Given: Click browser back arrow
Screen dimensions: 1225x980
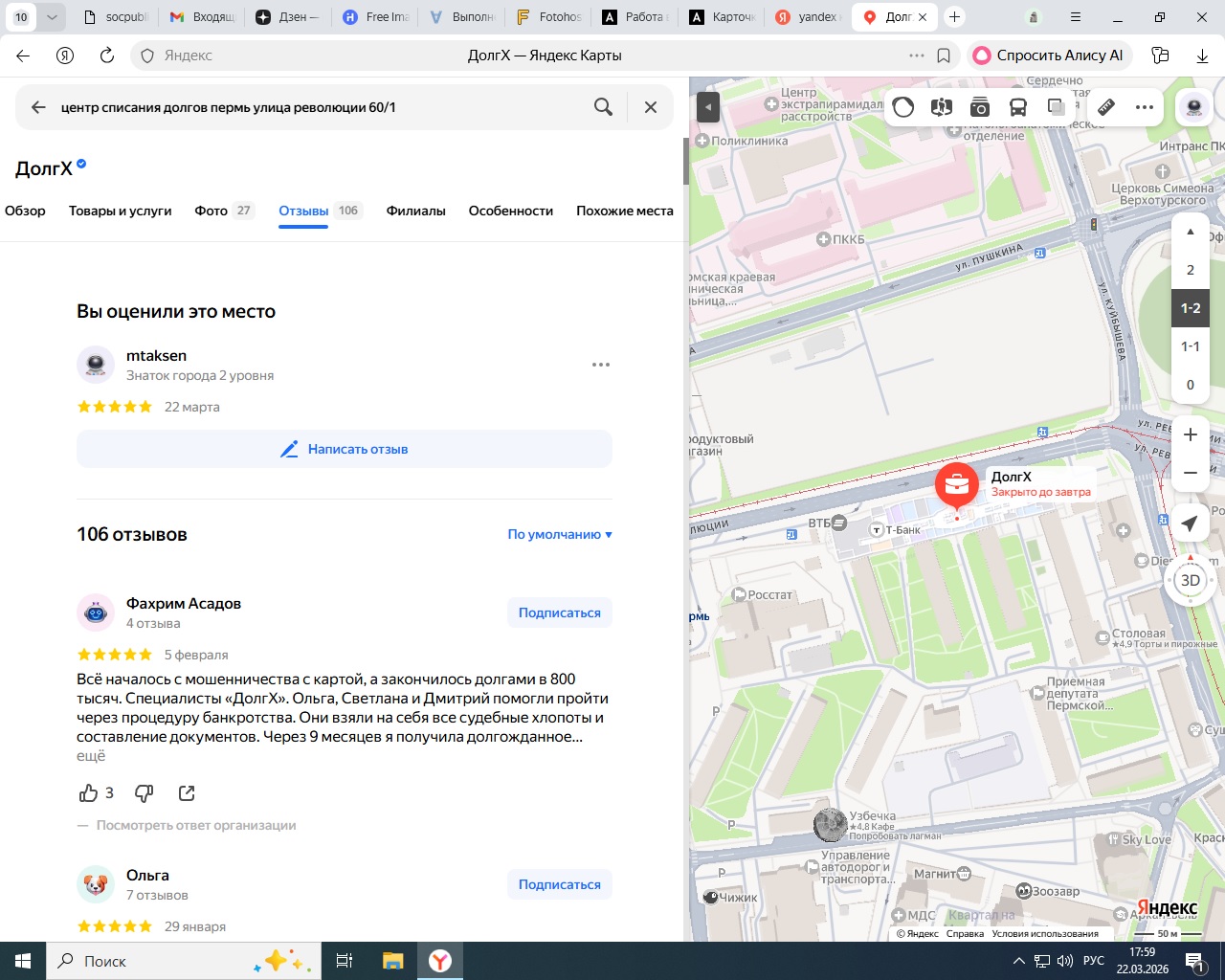Looking at the screenshot, I should pyautogui.click(x=23, y=56).
